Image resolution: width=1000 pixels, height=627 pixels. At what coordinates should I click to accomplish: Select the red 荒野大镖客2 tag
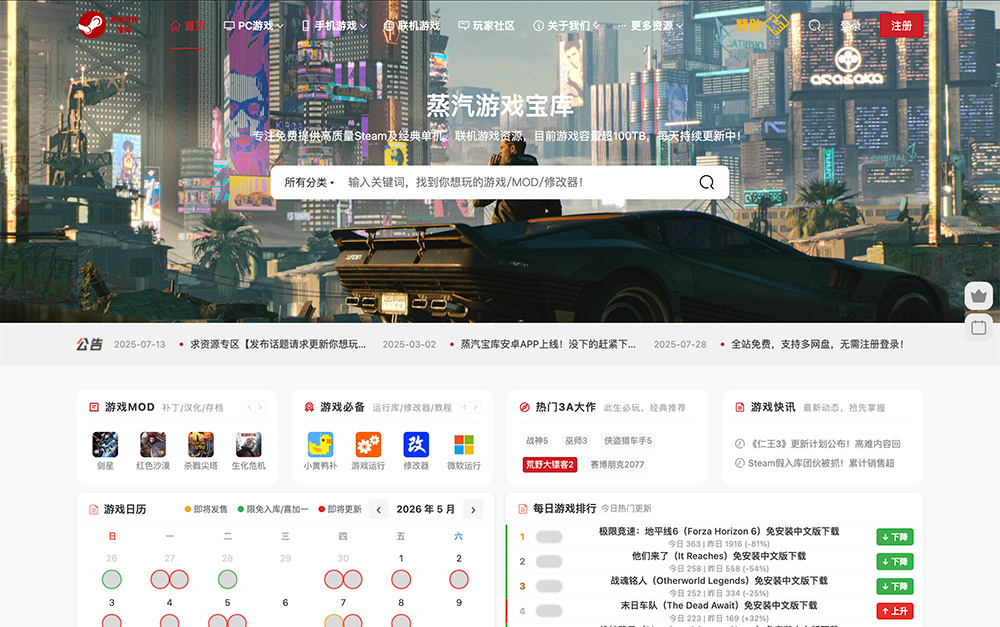pyautogui.click(x=550, y=464)
